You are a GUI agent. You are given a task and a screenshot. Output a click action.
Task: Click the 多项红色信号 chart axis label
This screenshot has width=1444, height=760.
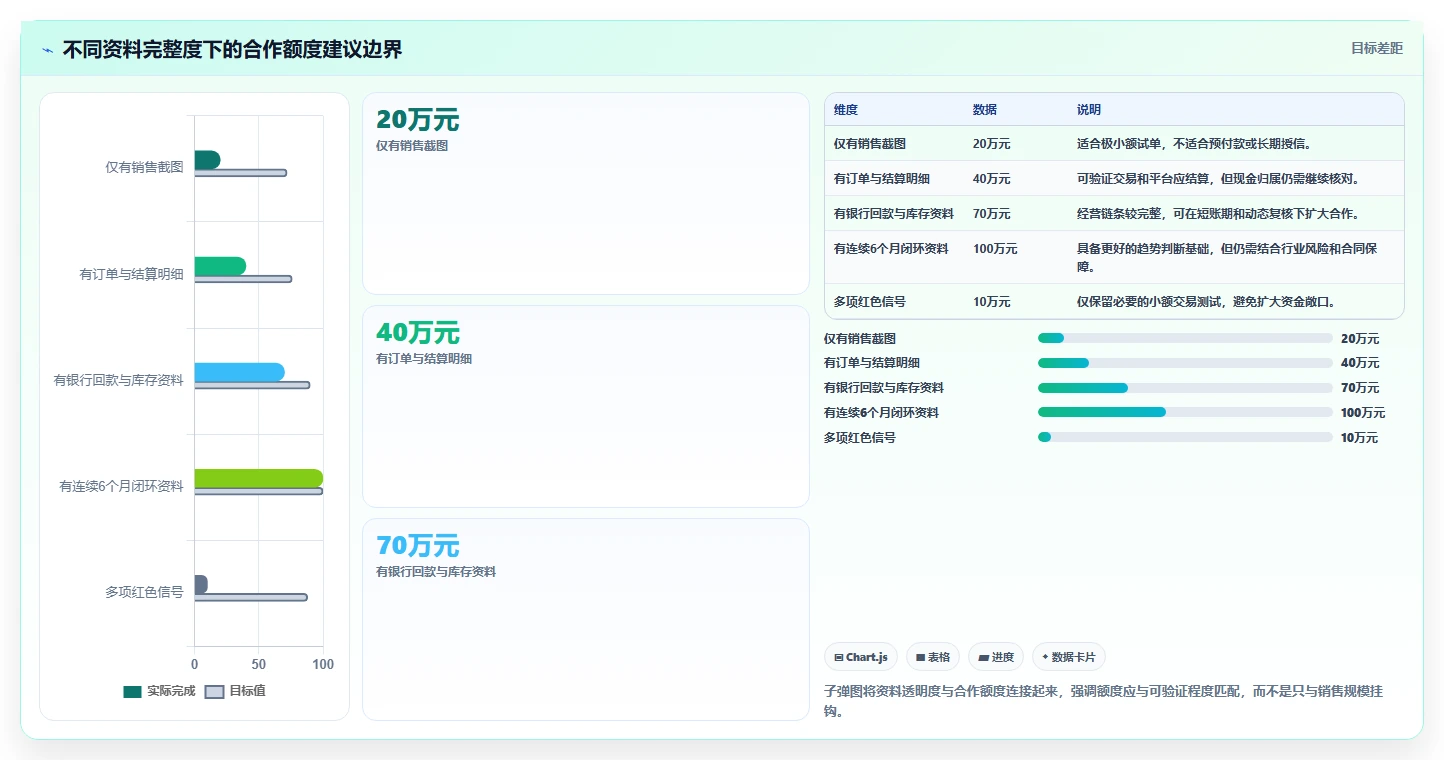click(144, 592)
